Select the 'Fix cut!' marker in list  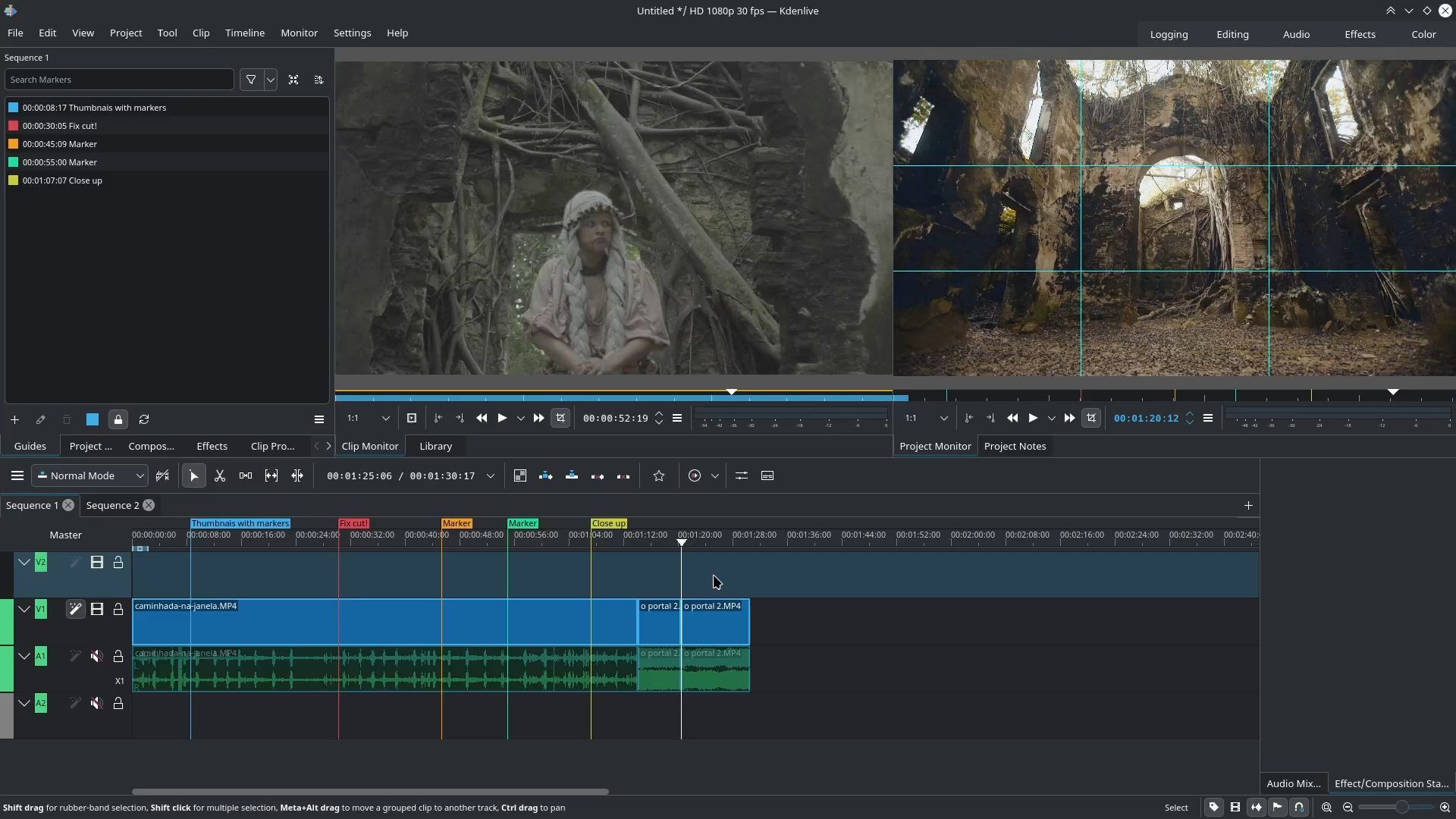[x=60, y=126]
